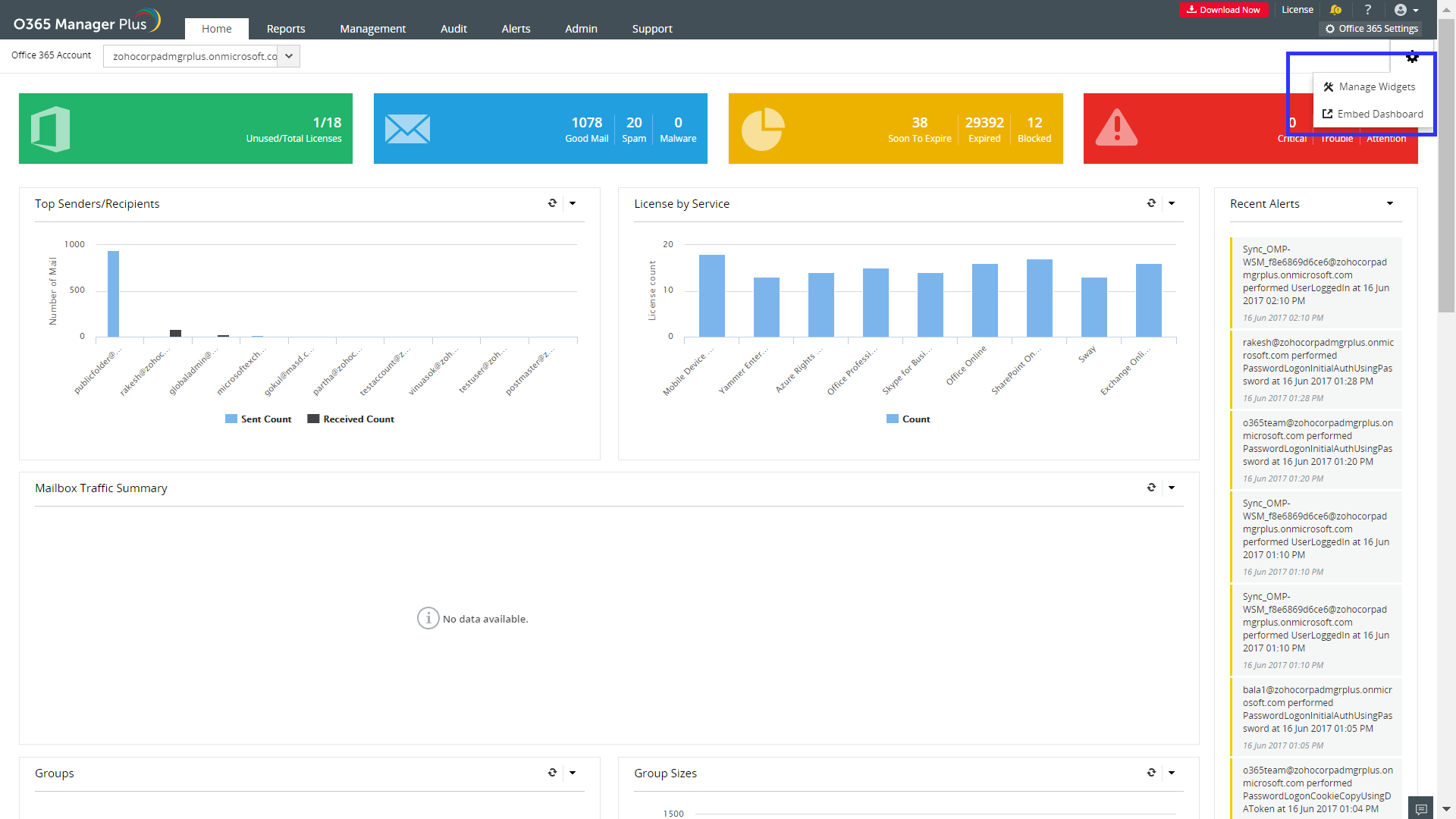Click the alert notification bell icon
Image resolution: width=1456 pixels, height=819 pixels.
click(1335, 10)
